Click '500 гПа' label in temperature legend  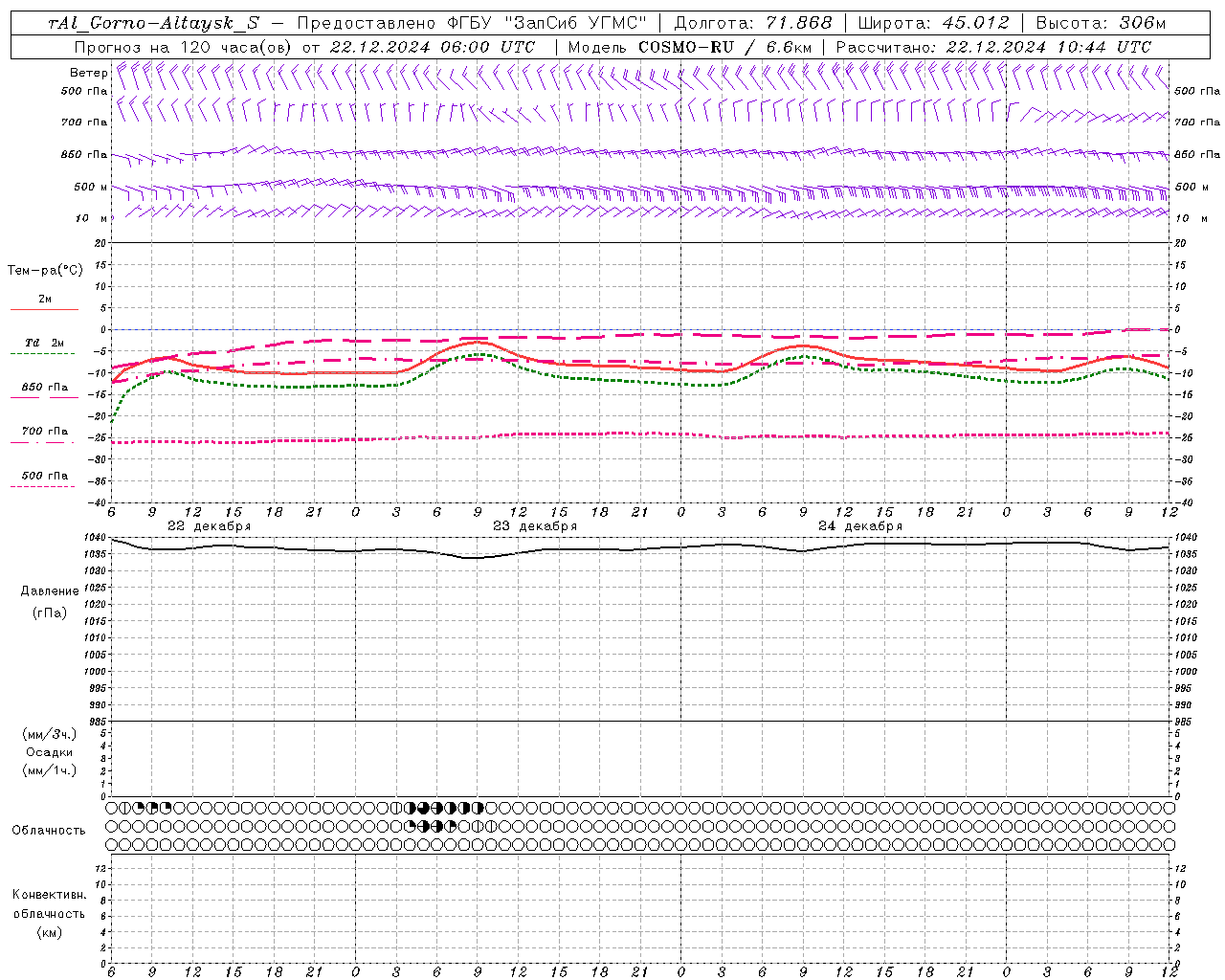[45, 476]
